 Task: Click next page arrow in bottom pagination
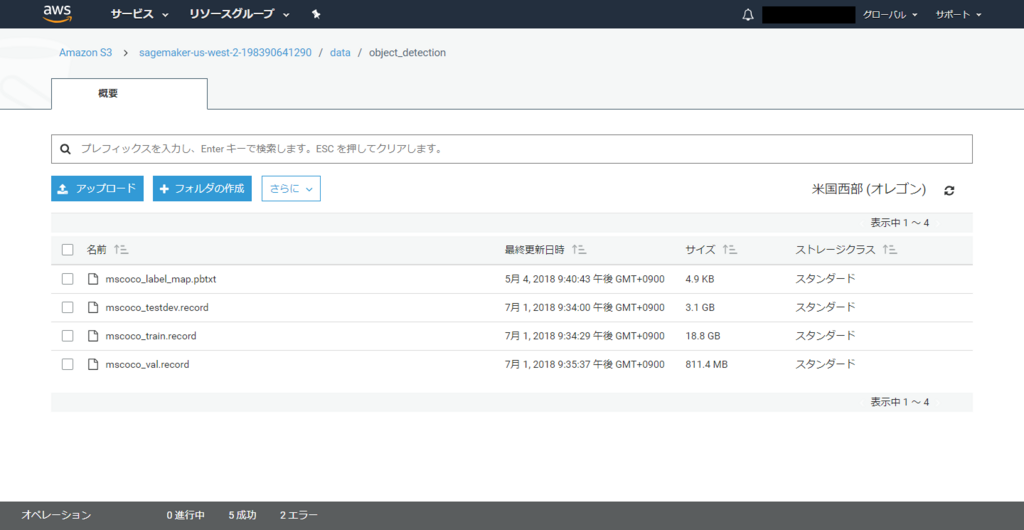[x=938, y=402]
